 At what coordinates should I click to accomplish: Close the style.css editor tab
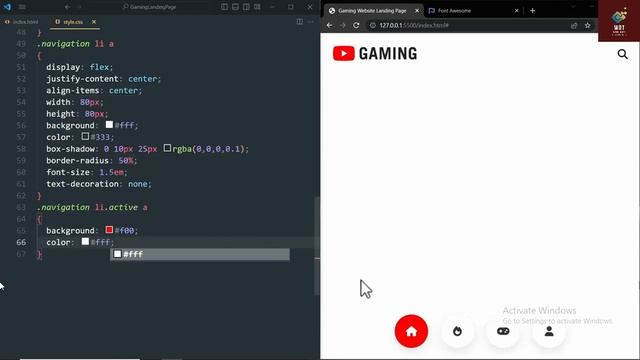94,22
